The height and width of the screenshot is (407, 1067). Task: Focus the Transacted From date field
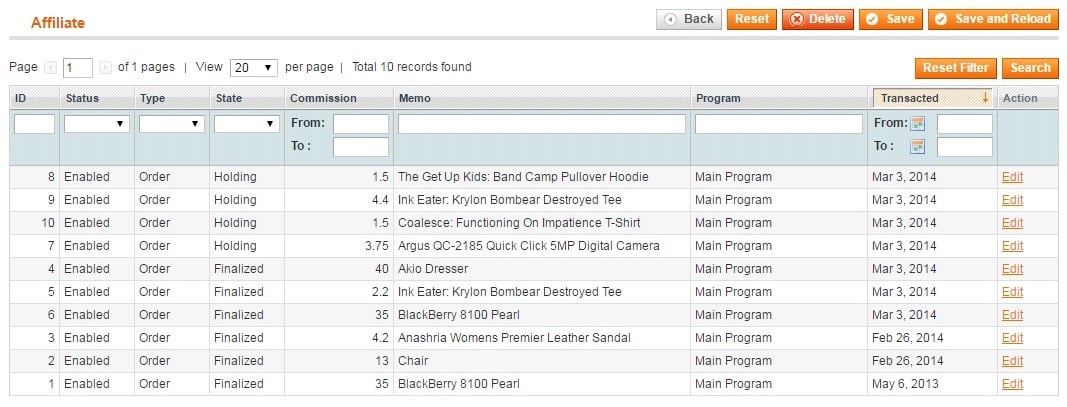(964, 124)
